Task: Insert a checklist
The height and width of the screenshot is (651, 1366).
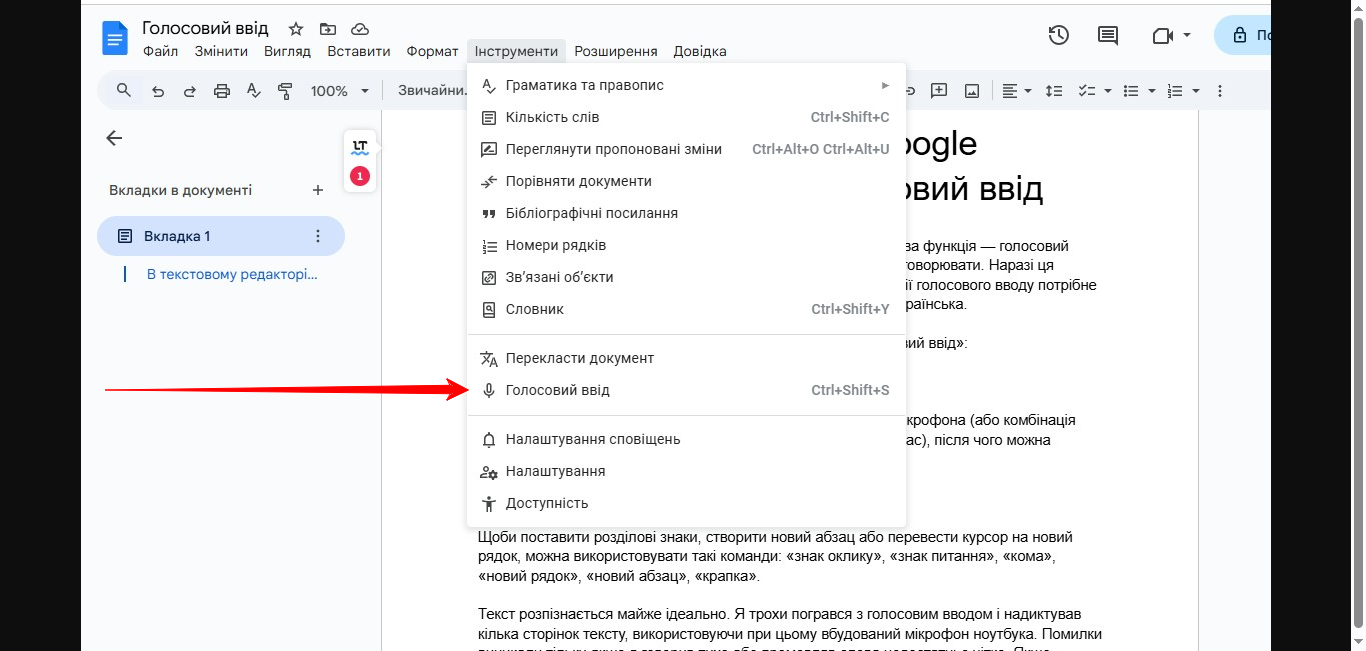Action: (x=1087, y=91)
